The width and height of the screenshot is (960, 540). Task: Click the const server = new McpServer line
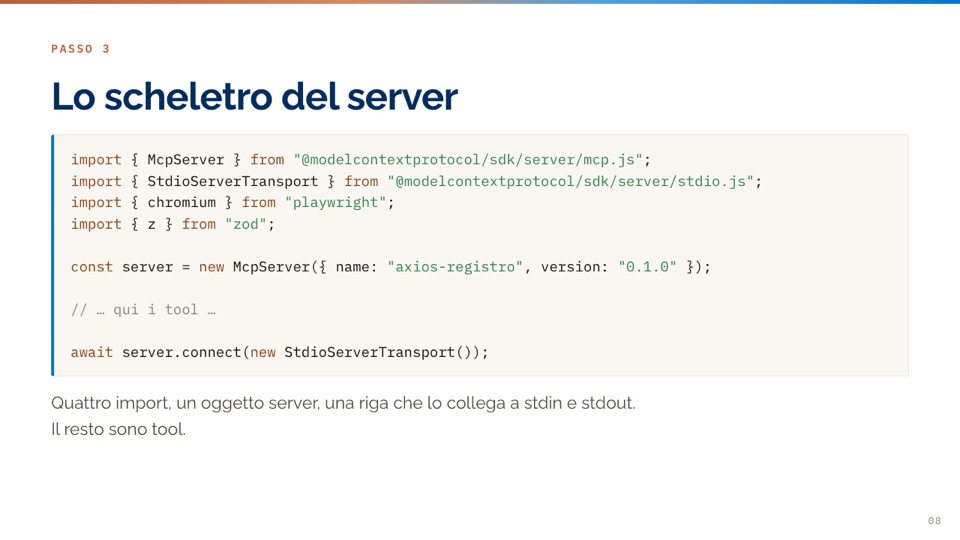coord(391,267)
